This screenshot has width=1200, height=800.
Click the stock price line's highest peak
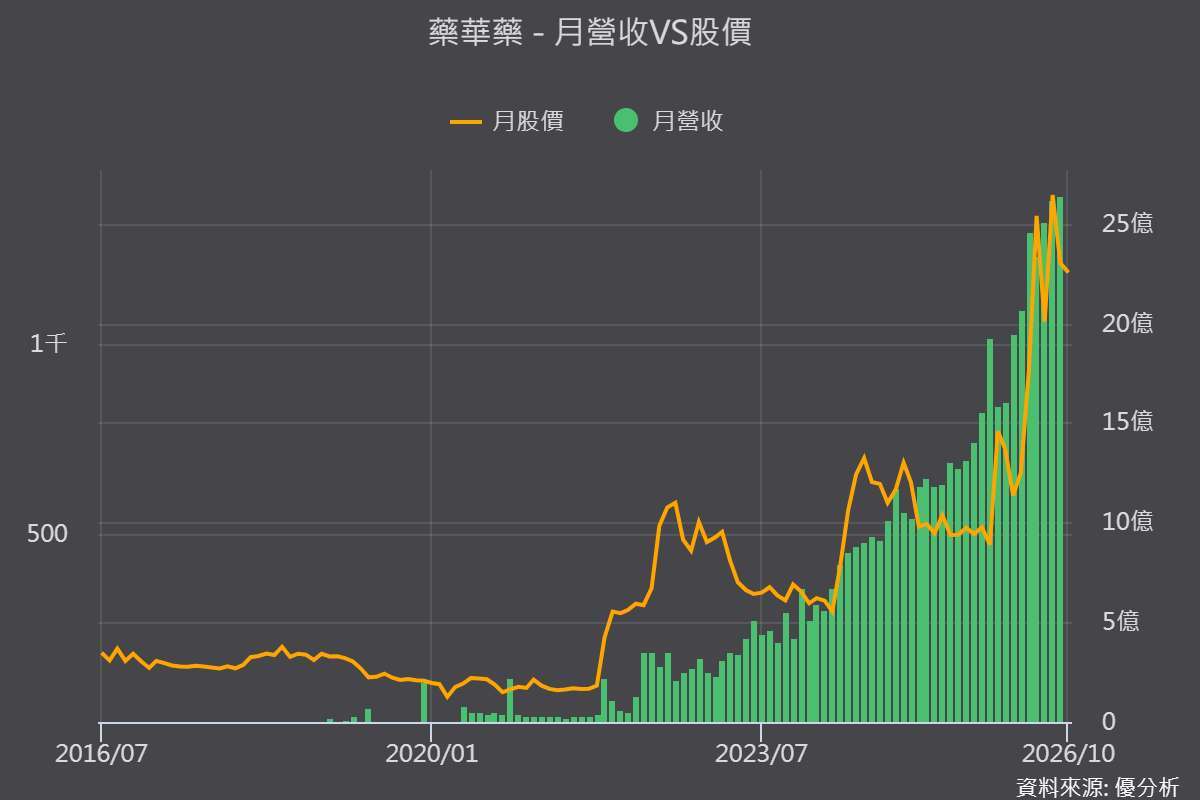pyautogui.click(x=1052, y=197)
